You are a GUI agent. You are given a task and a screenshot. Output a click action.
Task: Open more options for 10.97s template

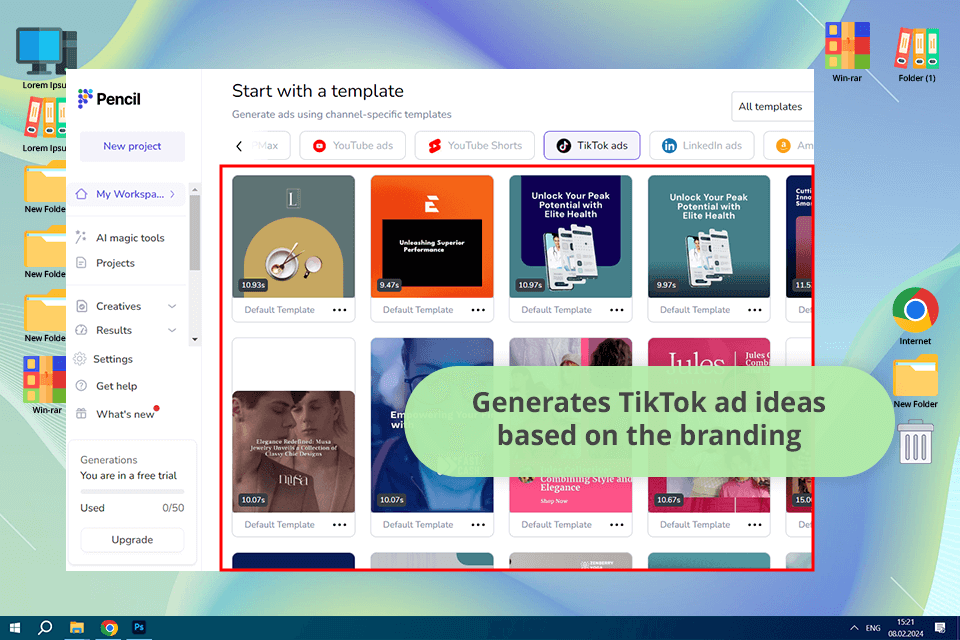click(x=617, y=310)
